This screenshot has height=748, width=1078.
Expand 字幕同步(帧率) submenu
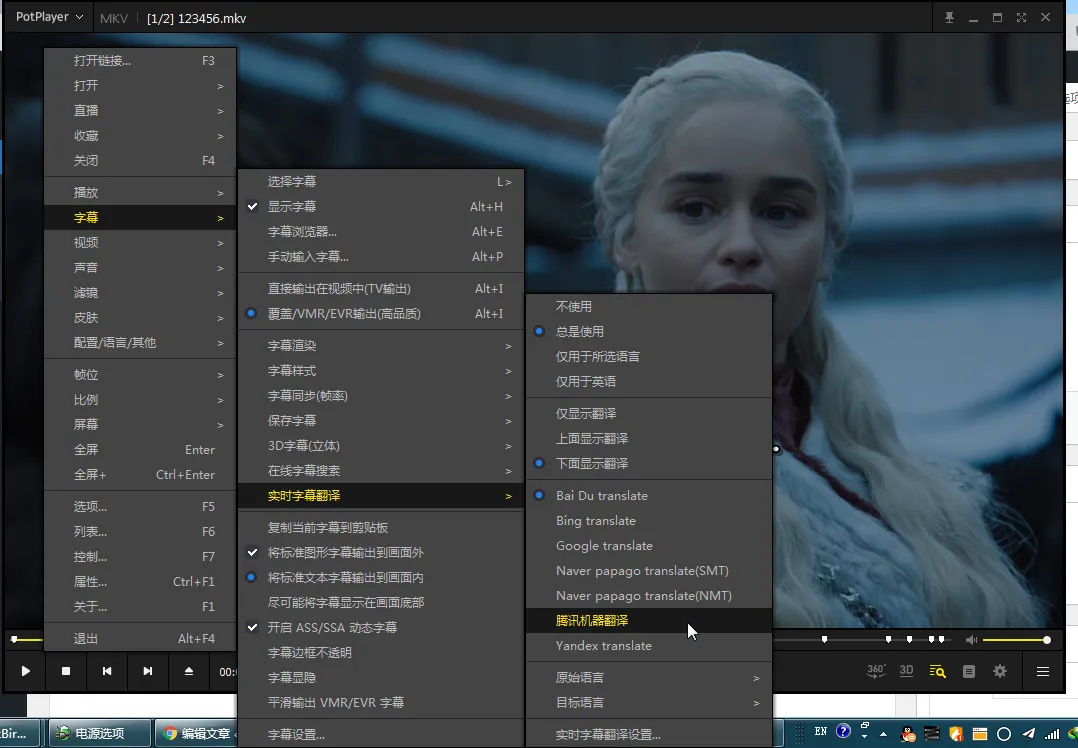[381, 396]
